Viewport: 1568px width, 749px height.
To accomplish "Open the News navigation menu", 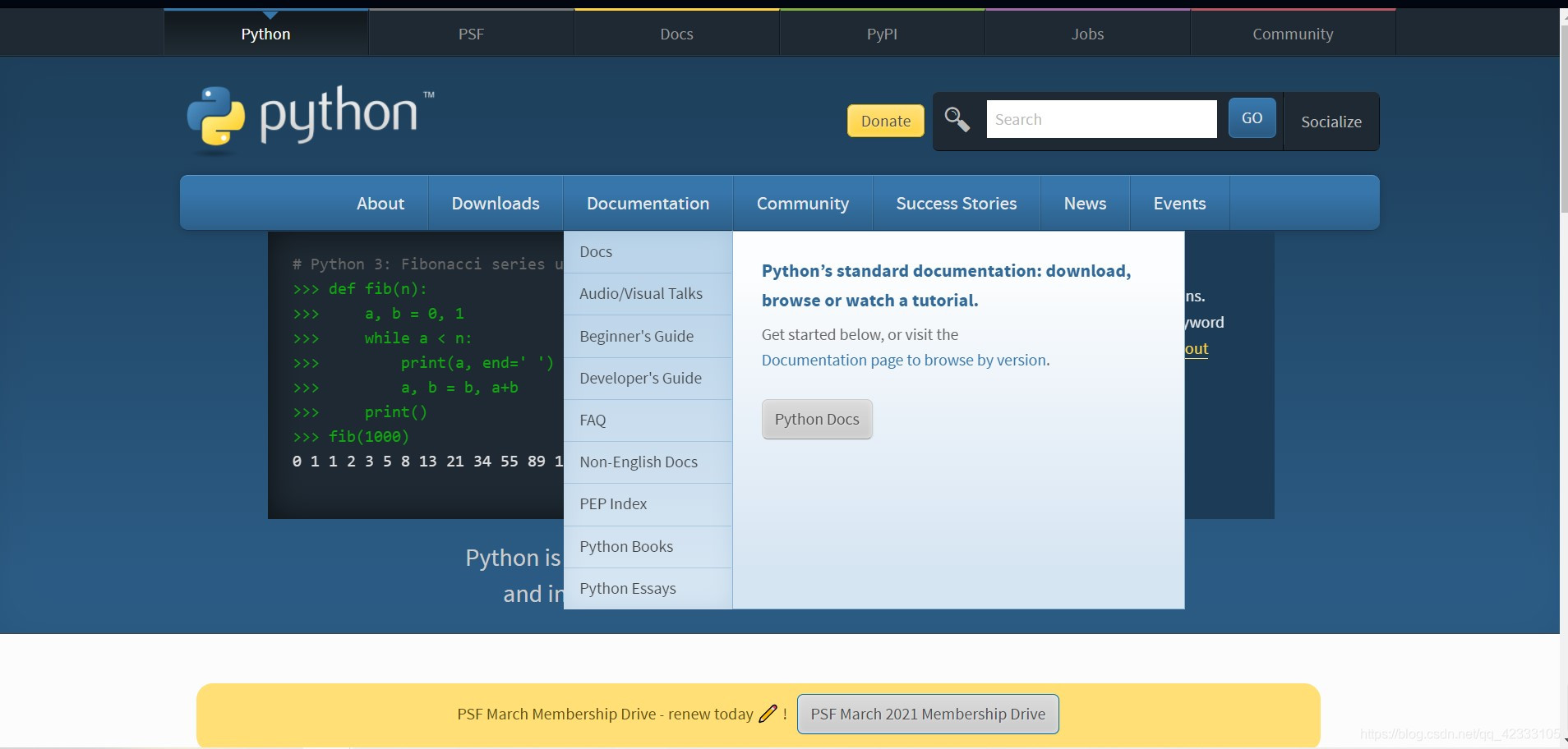I will pos(1085,203).
